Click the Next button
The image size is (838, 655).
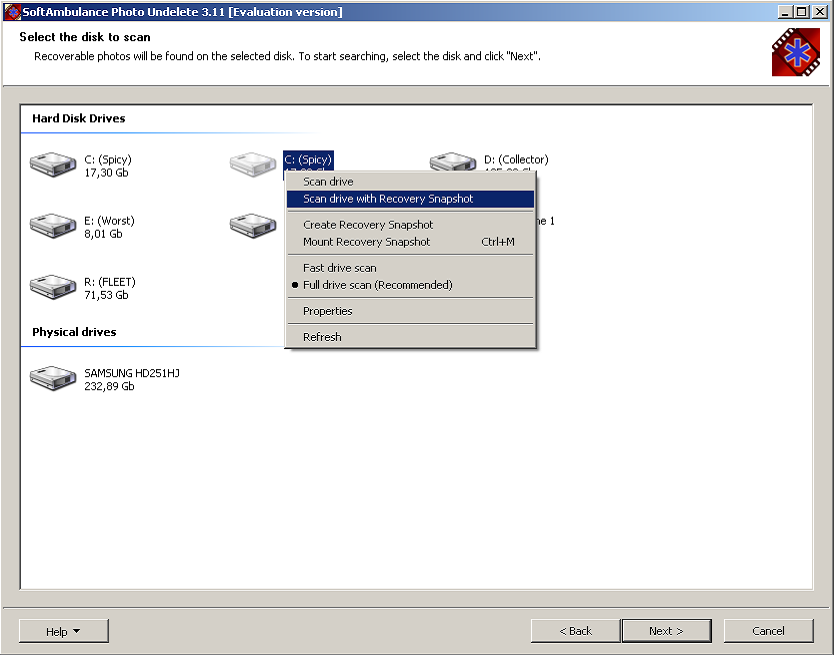(x=666, y=631)
